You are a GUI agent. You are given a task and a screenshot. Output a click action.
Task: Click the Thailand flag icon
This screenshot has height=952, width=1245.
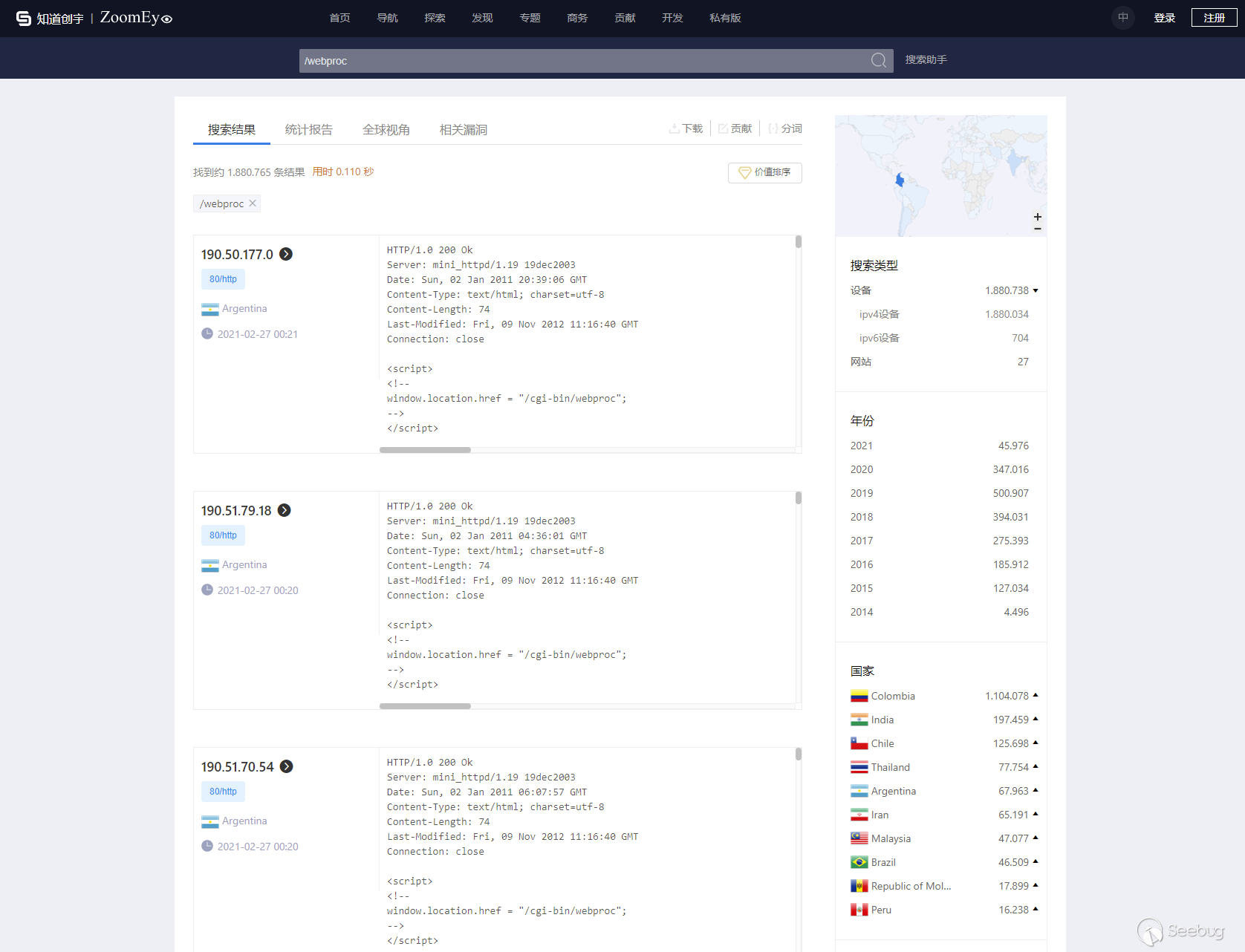(859, 767)
